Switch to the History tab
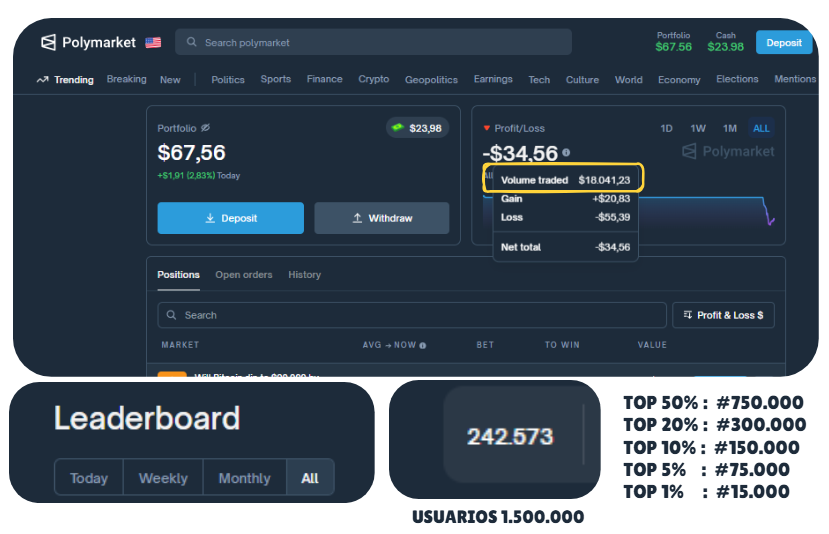829x534 pixels. pos(305,274)
